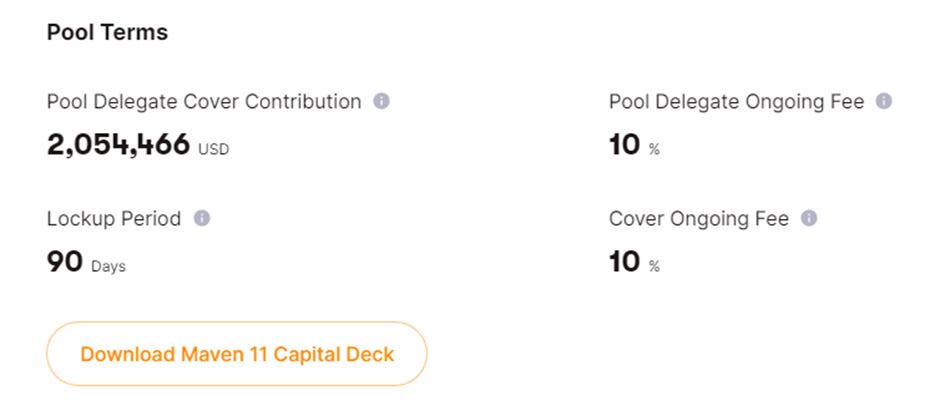Viewport: 940px width, 411px height.
Task: Download the Maven 11 Capital Deck
Action: pos(237,354)
